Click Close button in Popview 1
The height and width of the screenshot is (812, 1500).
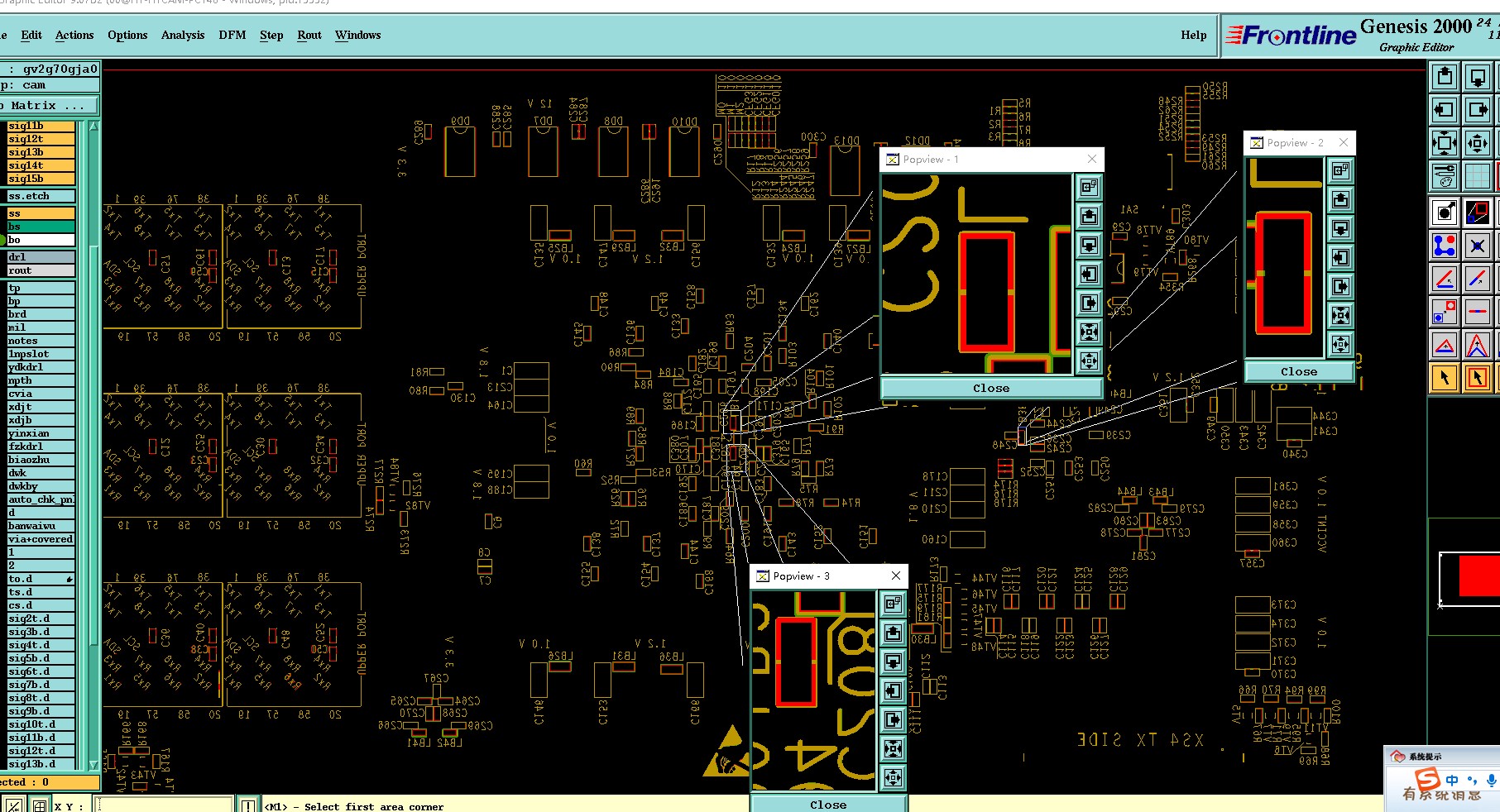point(991,388)
